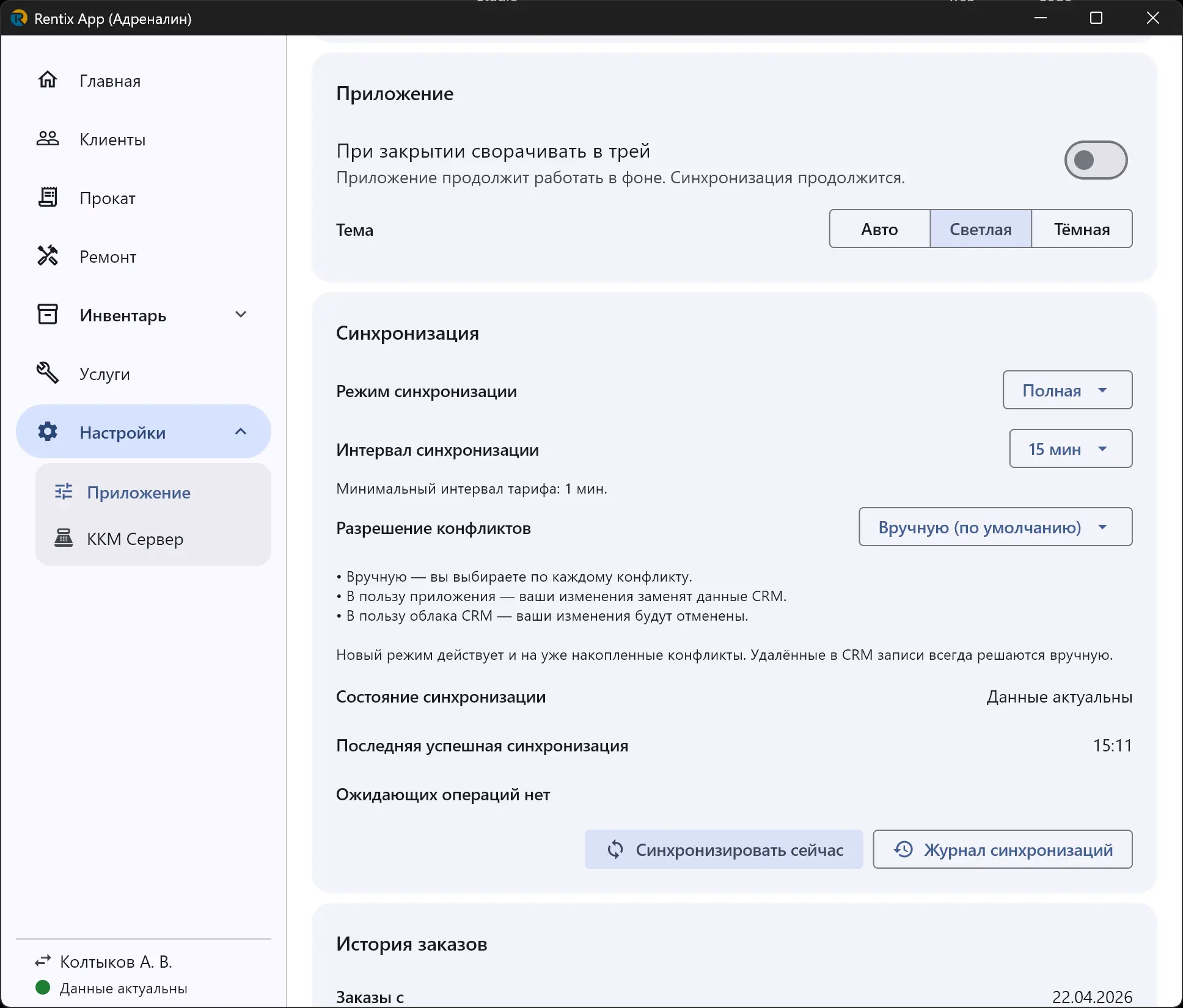Click the Услуги wrench icon
The image size is (1183, 1008).
[x=48, y=373]
